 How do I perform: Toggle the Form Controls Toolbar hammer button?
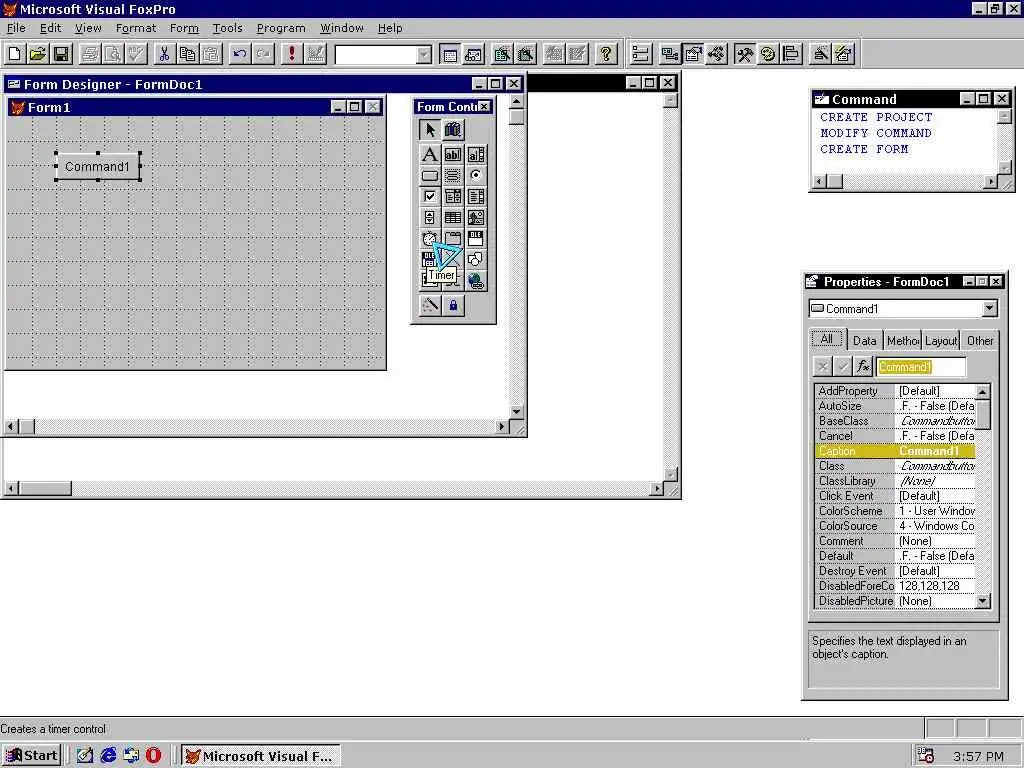pyautogui.click(x=744, y=54)
